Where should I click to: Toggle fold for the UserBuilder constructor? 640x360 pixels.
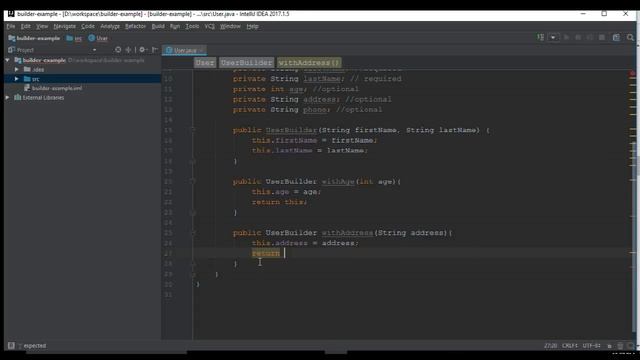tap(193, 130)
